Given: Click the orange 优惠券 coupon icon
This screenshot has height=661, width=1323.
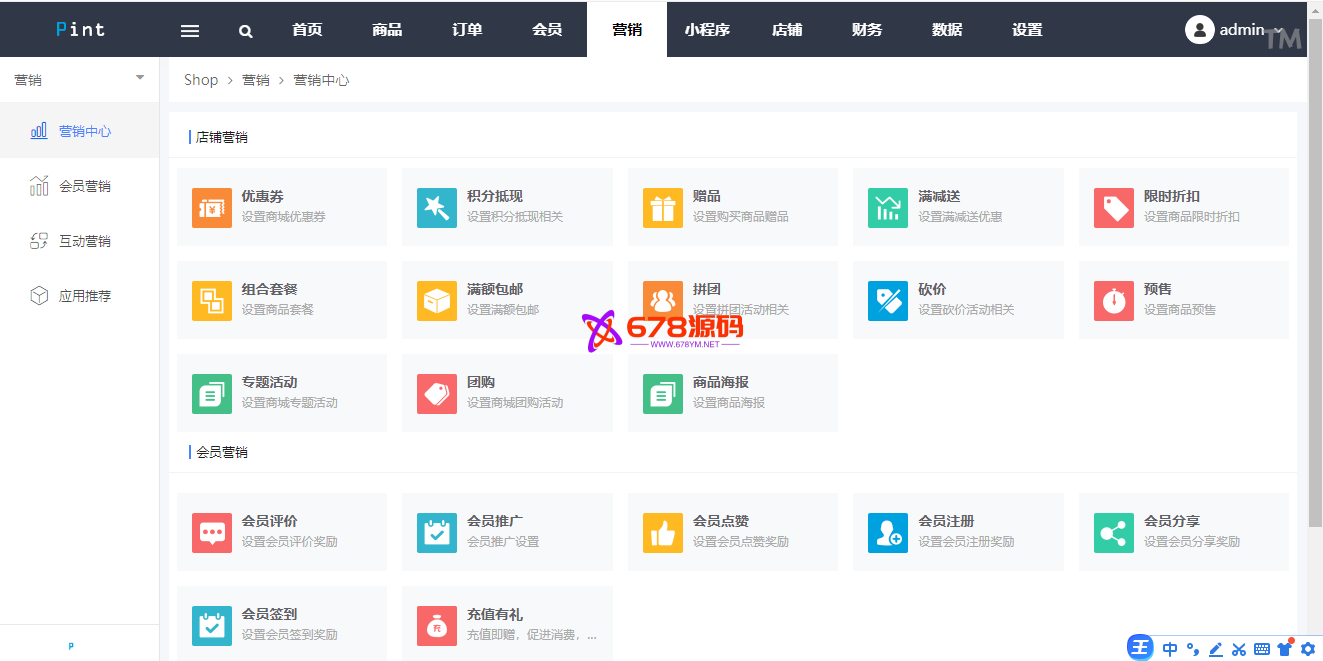Looking at the screenshot, I should (211, 208).
